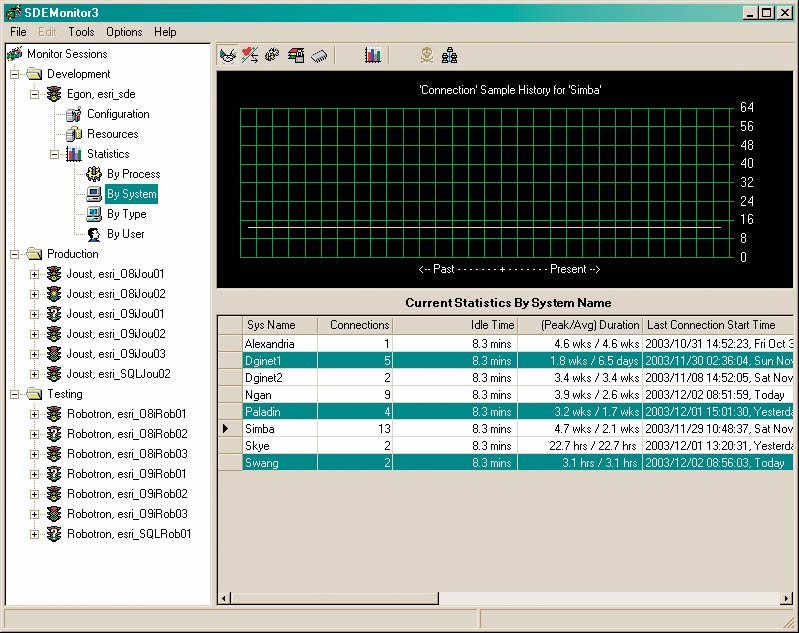Open the Tools menu
Screen dimensions: 799x633
point(81,32)
